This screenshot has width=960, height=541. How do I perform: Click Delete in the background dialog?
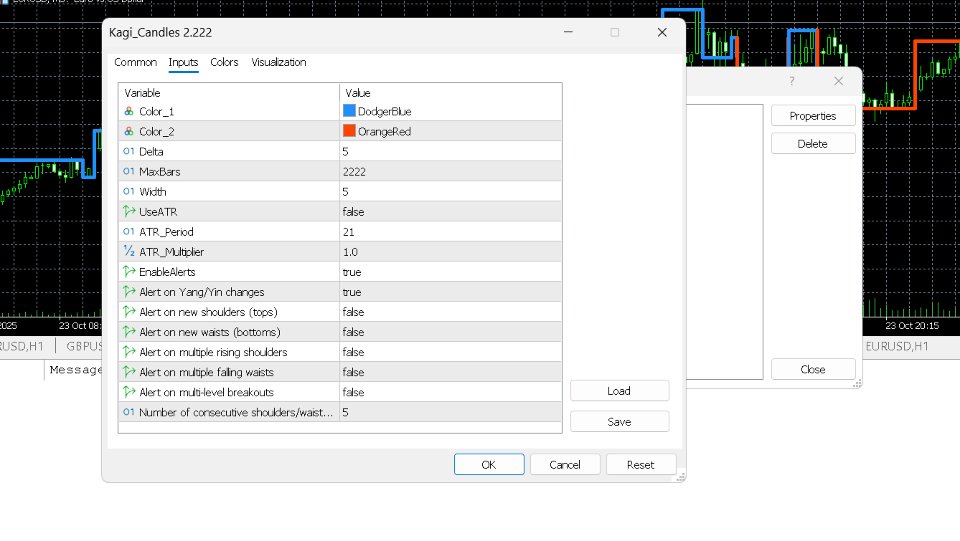click(812, 144)
